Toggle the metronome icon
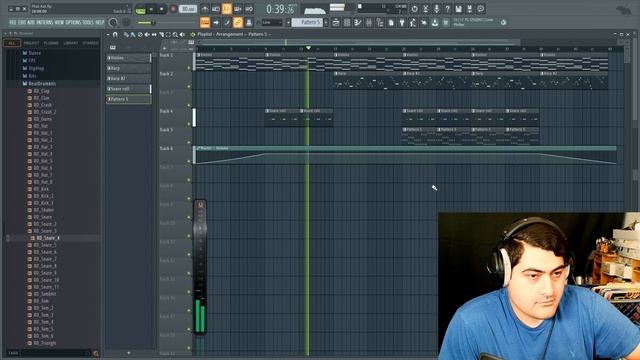The image size is (640, 360). [205, 9]
